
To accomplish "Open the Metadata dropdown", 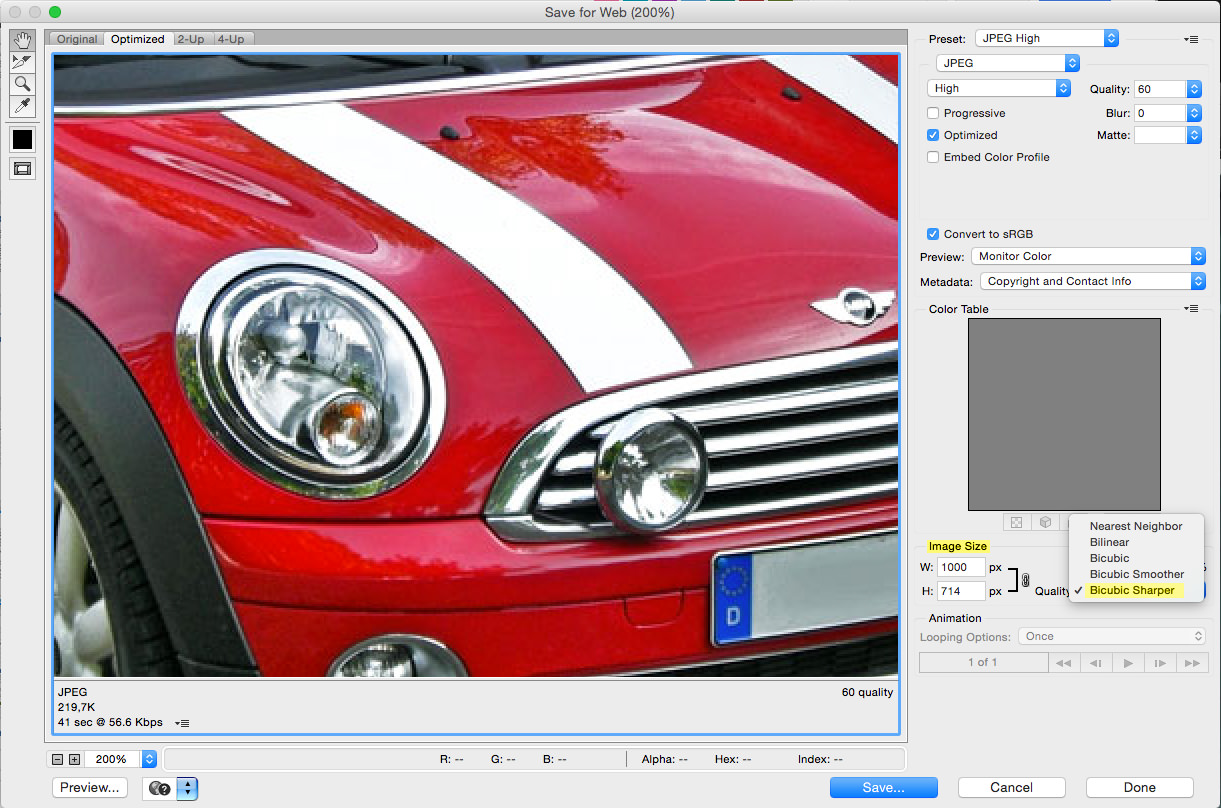I will pos(1091,281).
